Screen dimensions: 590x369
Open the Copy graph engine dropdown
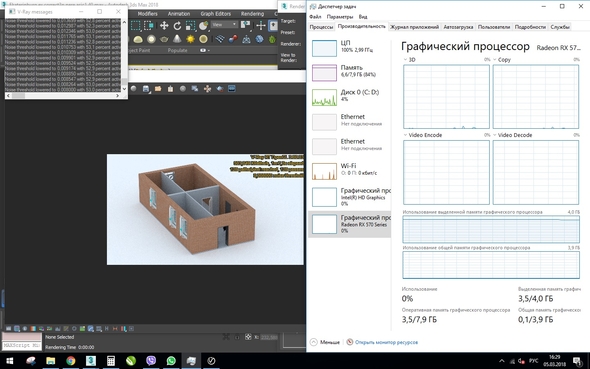pos(495,60)
